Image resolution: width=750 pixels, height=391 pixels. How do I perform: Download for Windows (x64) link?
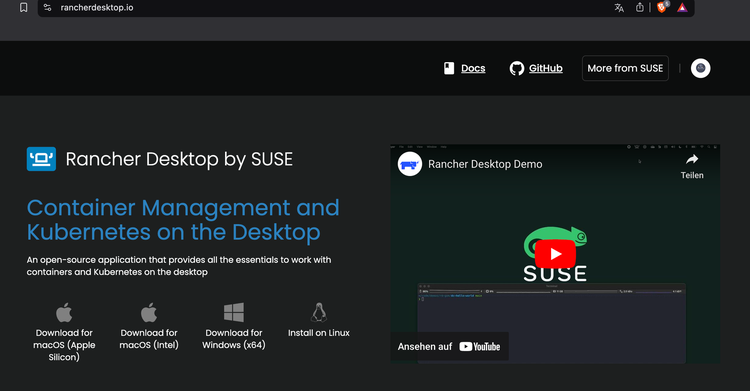tap(234, 339)
